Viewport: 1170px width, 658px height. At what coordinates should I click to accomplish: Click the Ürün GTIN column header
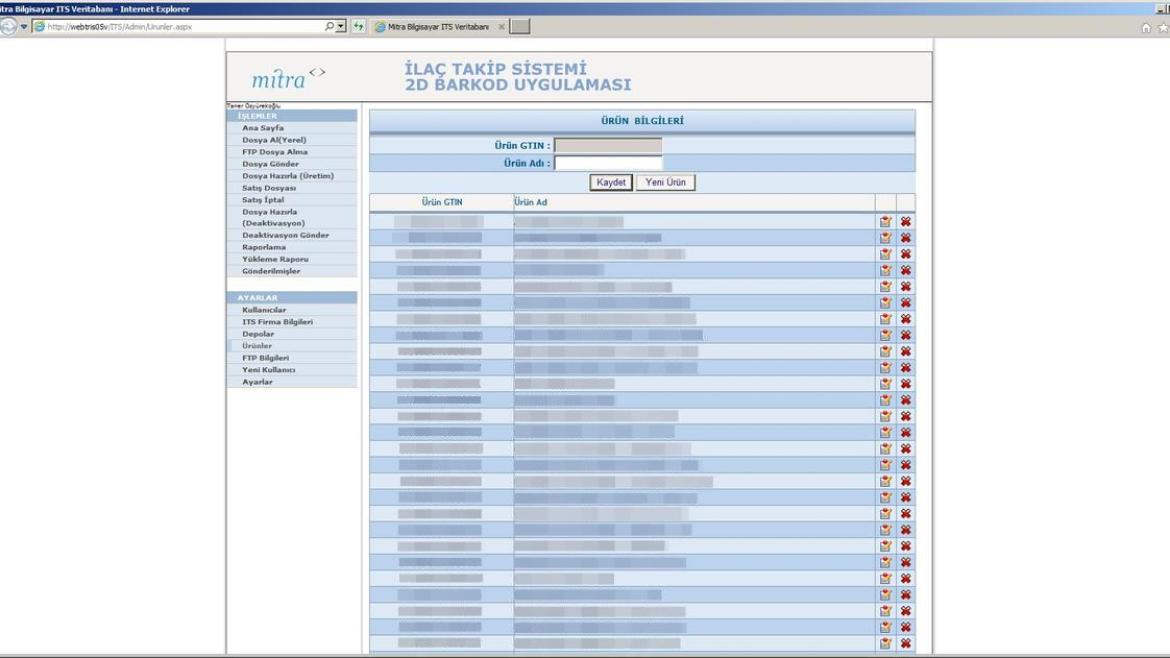442,202
